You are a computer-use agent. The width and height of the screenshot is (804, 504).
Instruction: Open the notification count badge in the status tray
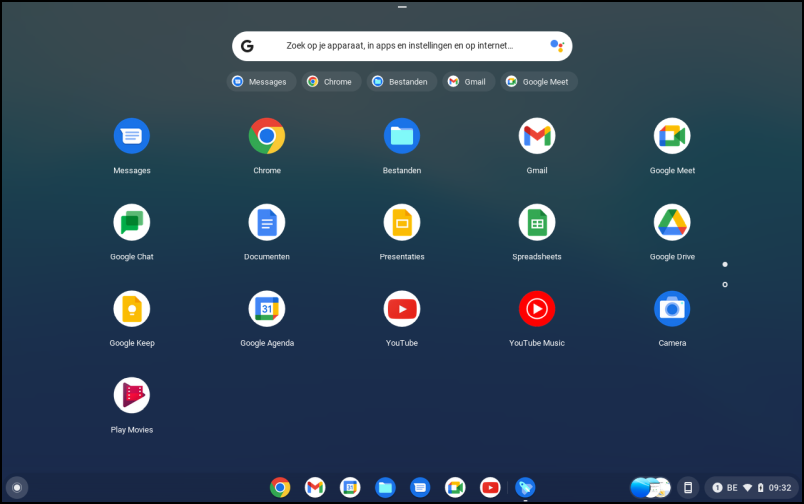717,488
